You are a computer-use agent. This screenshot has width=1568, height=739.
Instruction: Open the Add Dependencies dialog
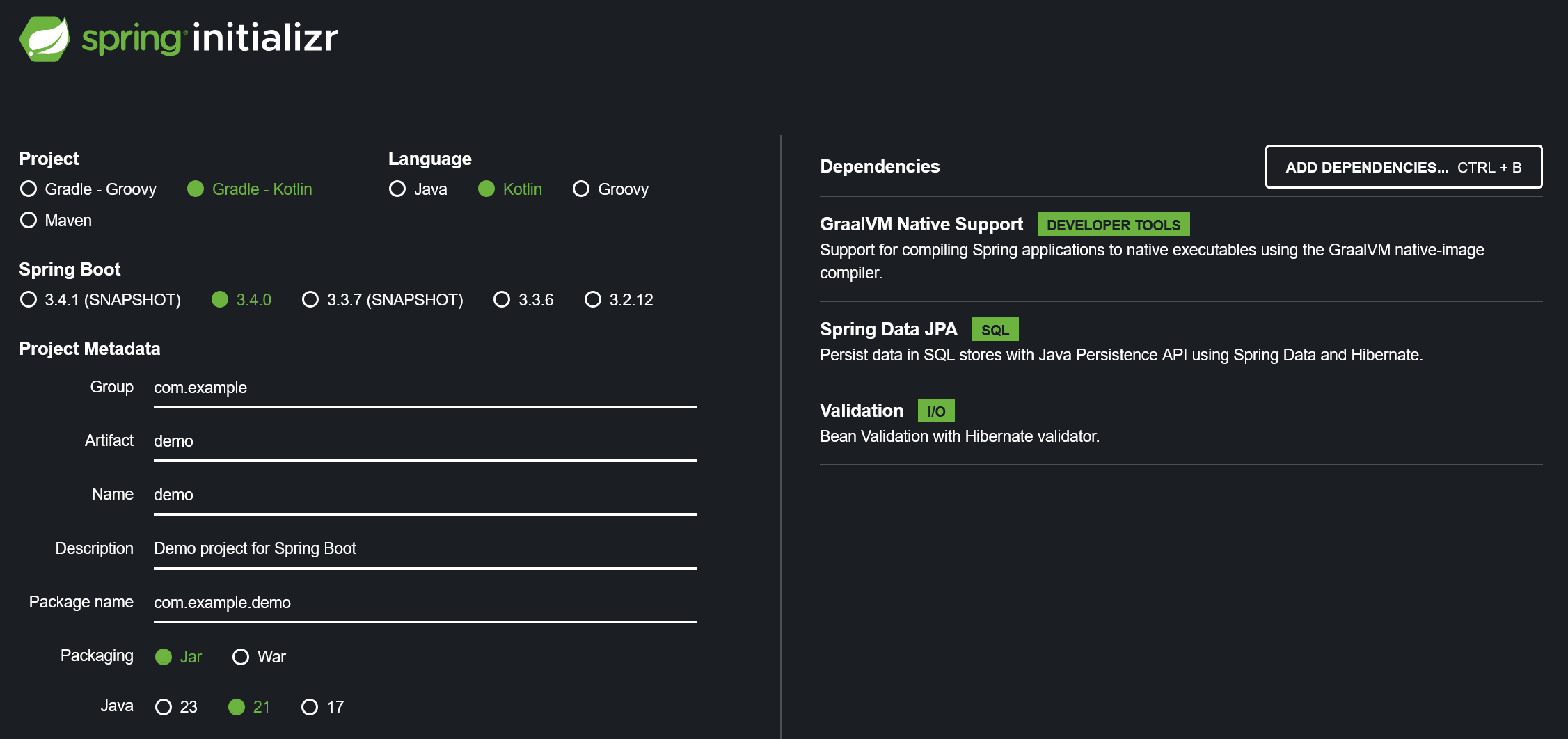pyautogui.click(x=1403, y=167)
